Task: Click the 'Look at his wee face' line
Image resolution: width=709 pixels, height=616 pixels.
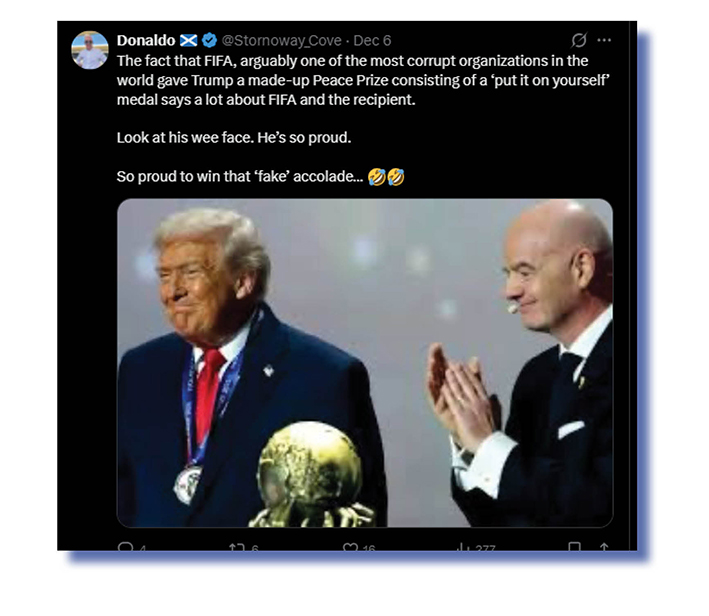Action: tap(234, 137)
